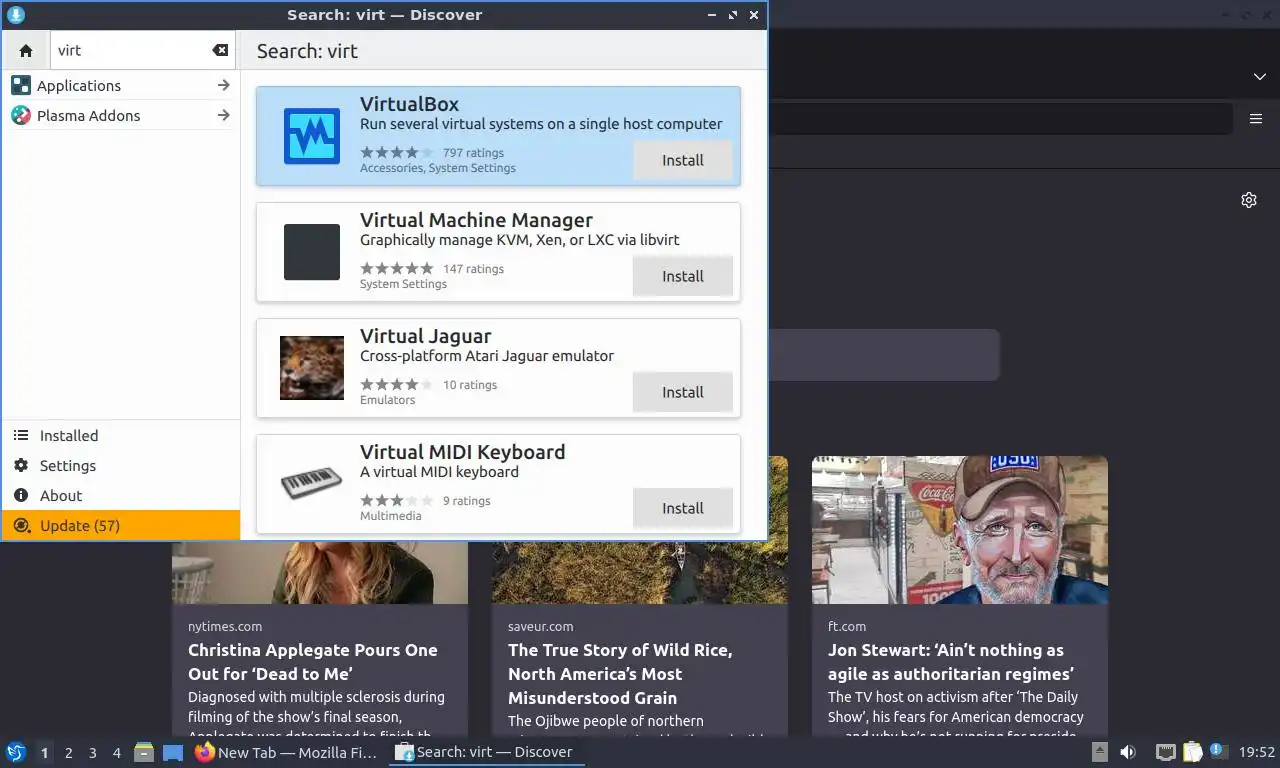
Task: Open the Discover Settings gear
Action: [x=21, y=465]
